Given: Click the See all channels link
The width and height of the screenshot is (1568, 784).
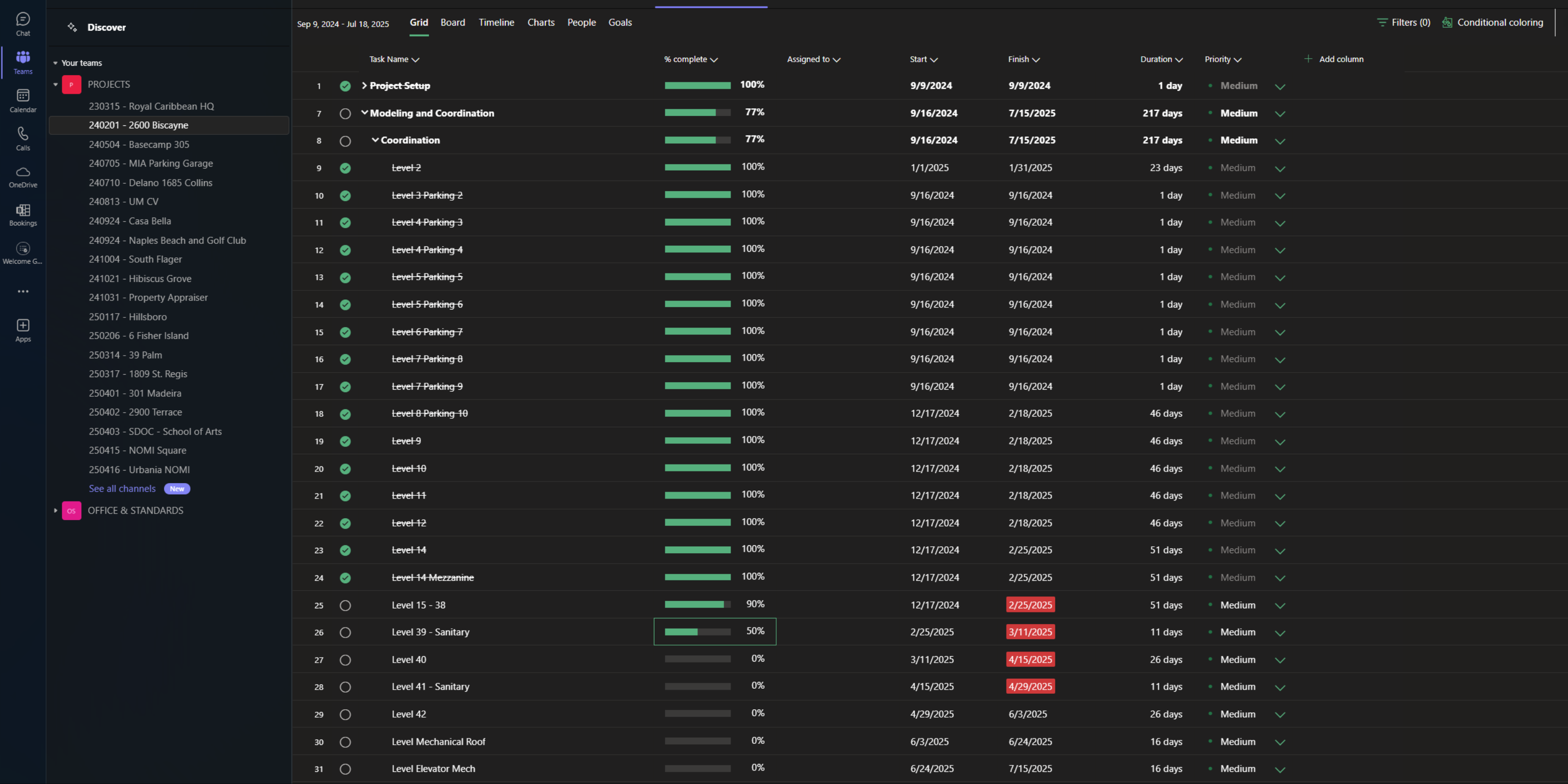Looking at the screenshot, I should [122, 489].
